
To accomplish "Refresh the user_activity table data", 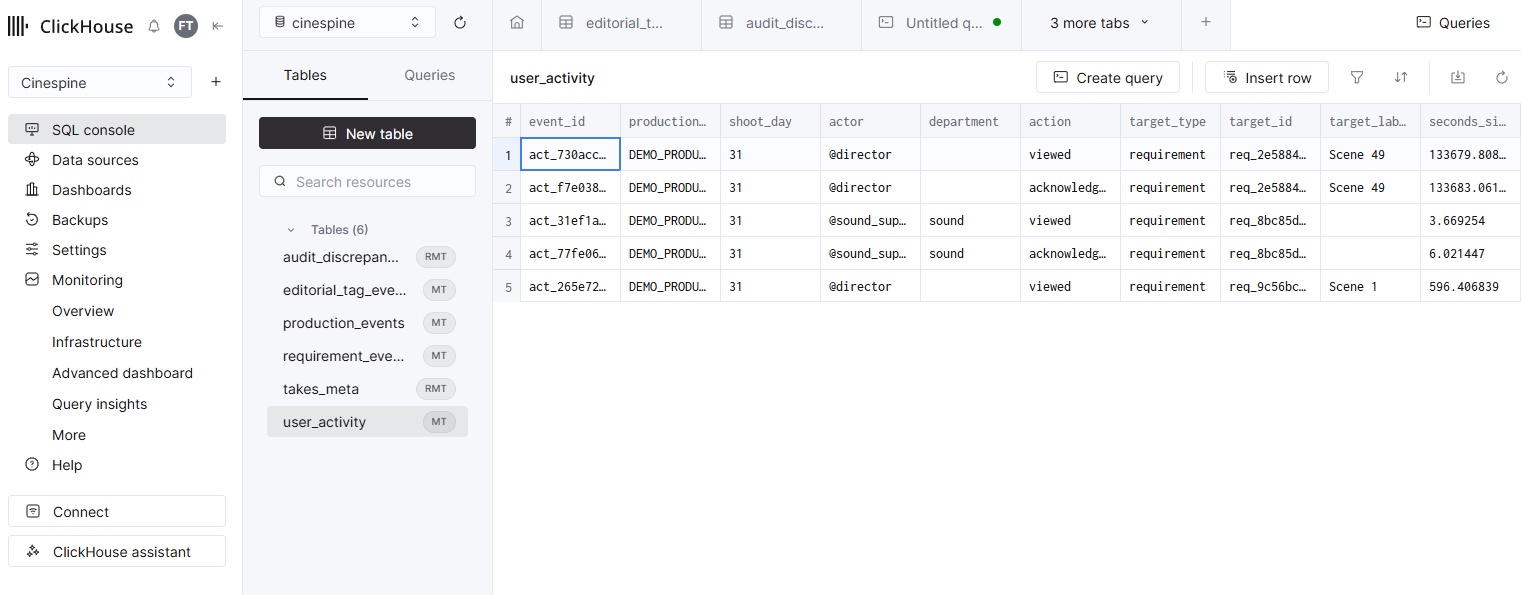I will click(1501, 77).
